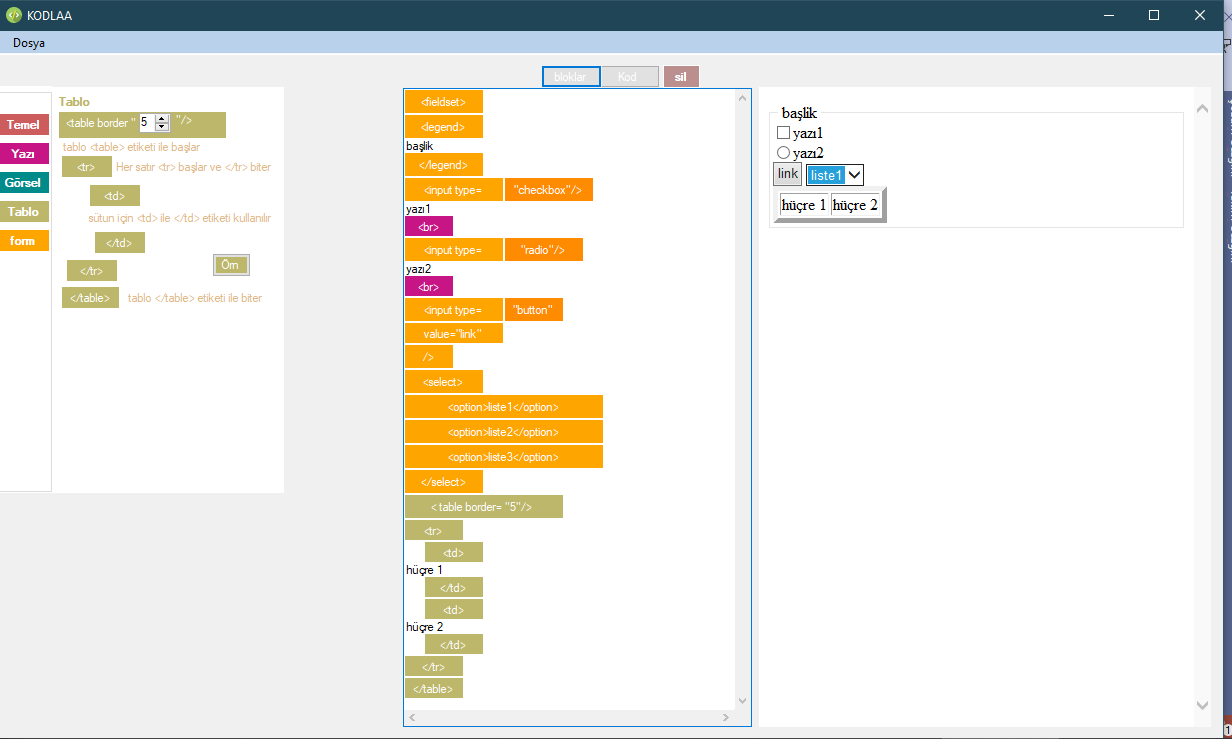Select the value="link" block
Viewport: 1232px width, 739px height.
tap(454, 333)
